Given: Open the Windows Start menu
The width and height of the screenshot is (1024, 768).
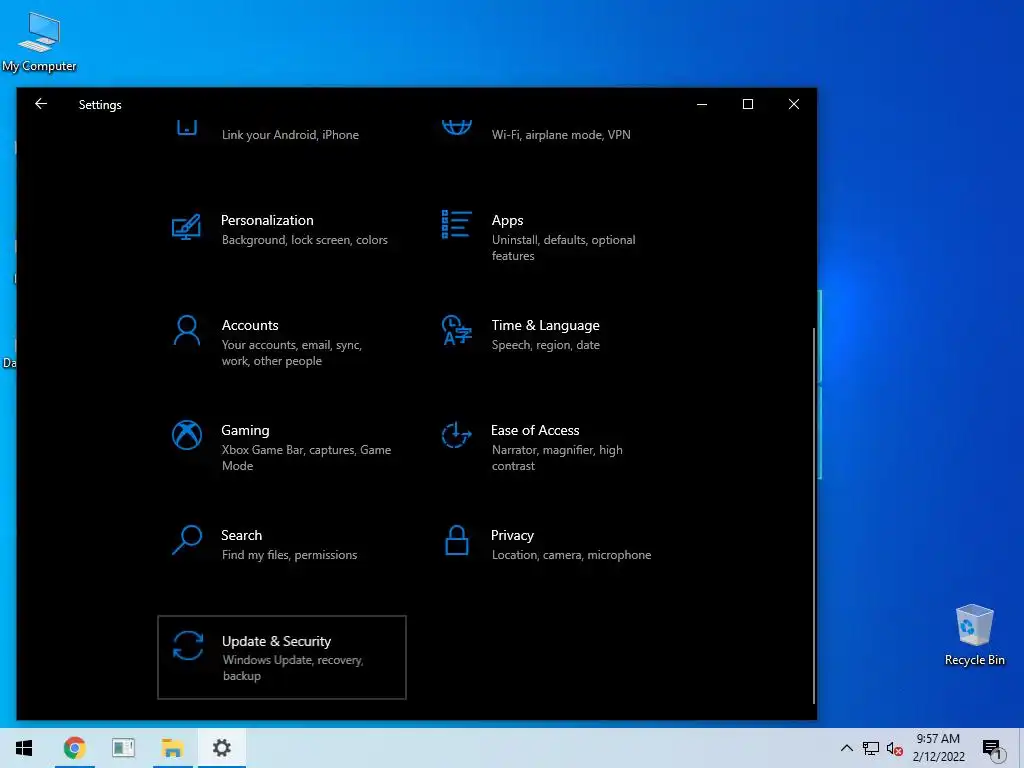Looking at the screenshot, I should [x=24, y=748].
